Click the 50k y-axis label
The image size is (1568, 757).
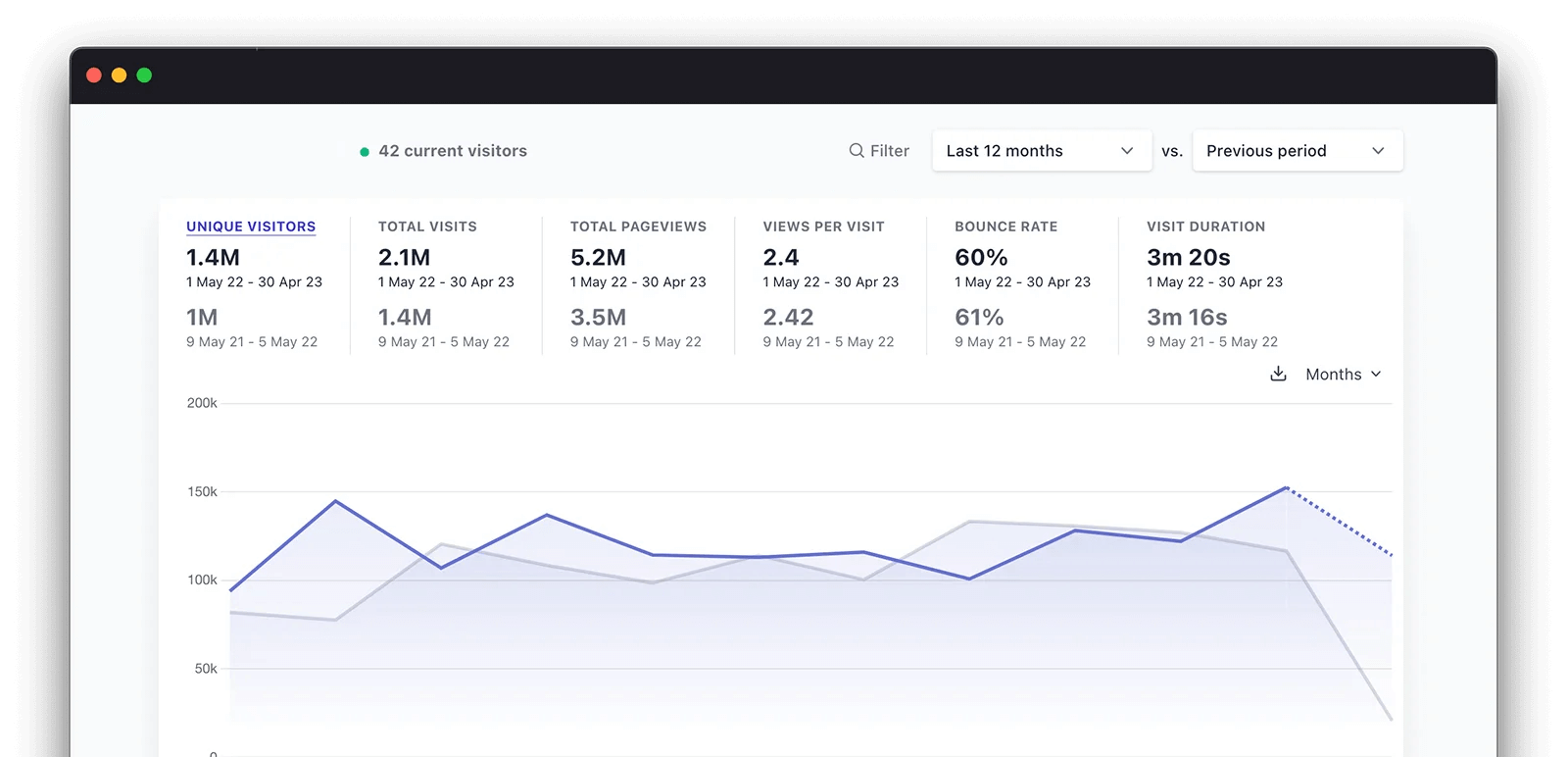(x=206, y=668)
